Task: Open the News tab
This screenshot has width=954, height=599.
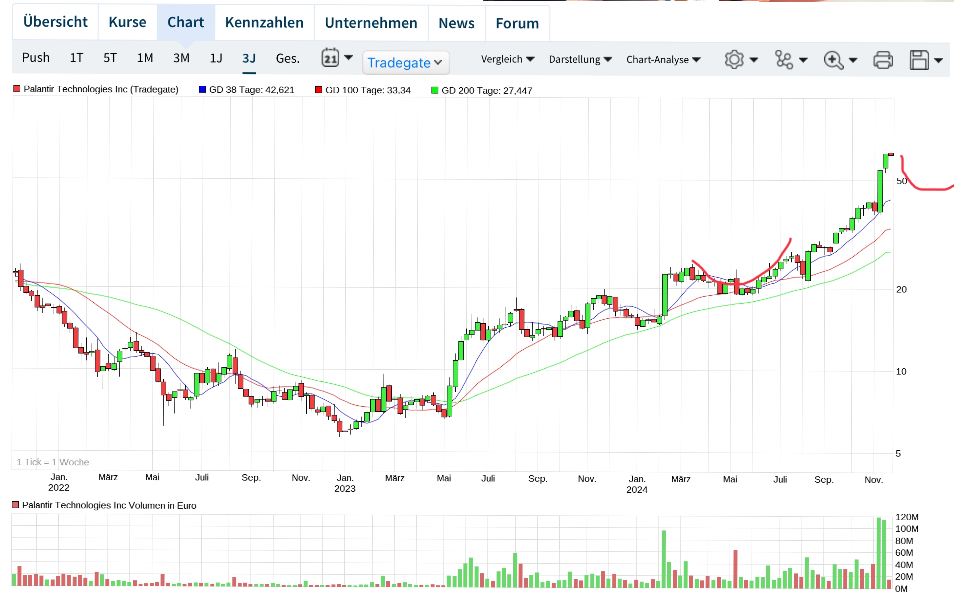Action: pyautogui.click(x=456, y=23)
